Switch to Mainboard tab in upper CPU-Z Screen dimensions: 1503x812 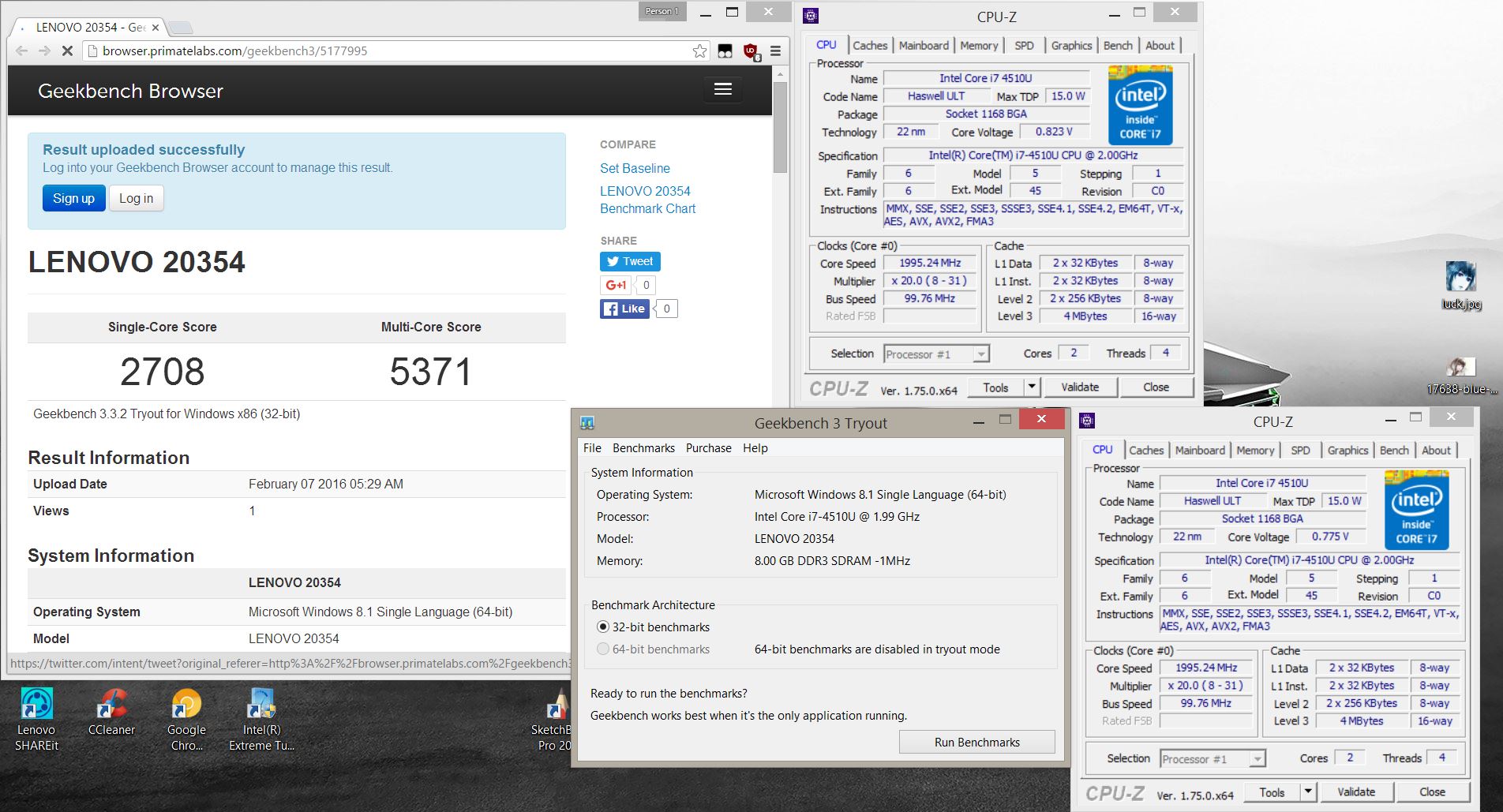(x=924, y=46)
